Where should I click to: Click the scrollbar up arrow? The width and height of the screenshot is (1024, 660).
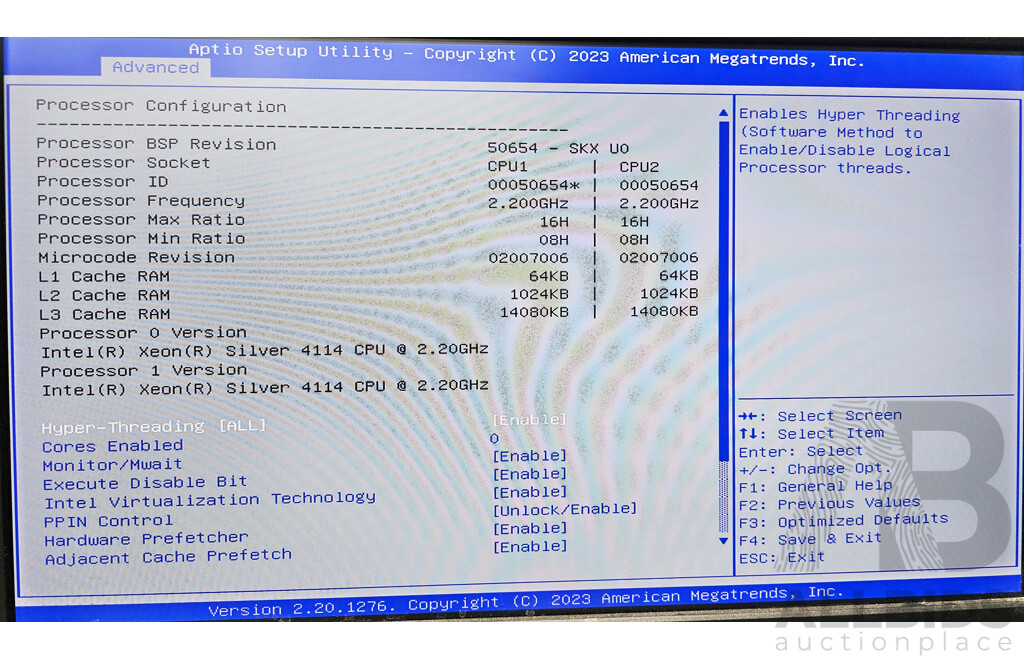point(724,113)
